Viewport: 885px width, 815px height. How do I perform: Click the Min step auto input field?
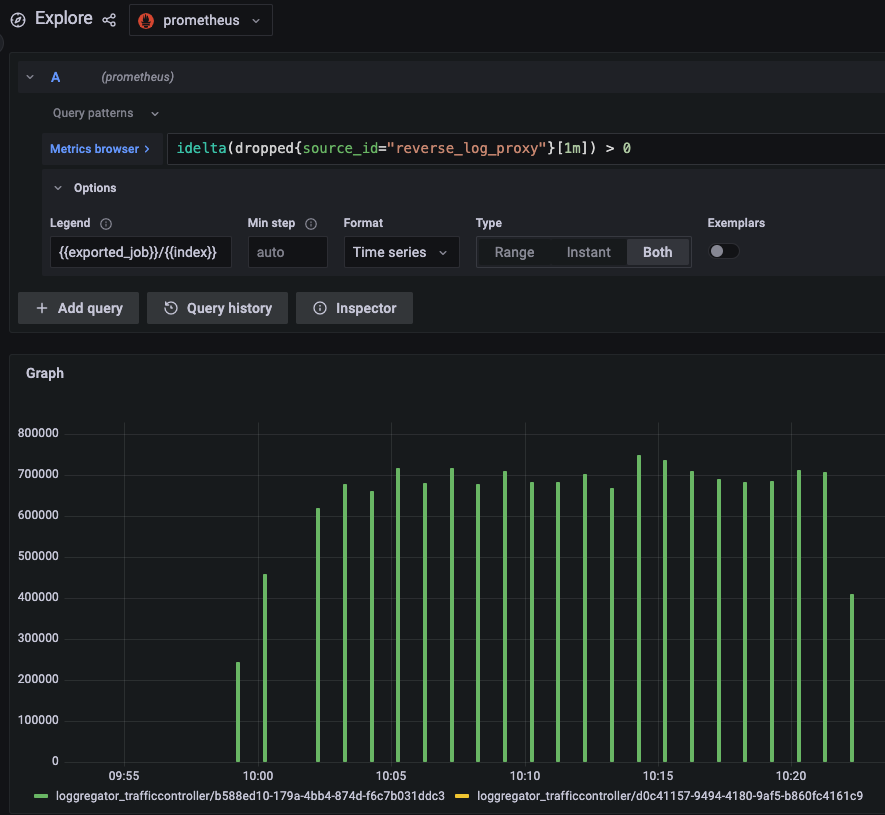(287, 252)
